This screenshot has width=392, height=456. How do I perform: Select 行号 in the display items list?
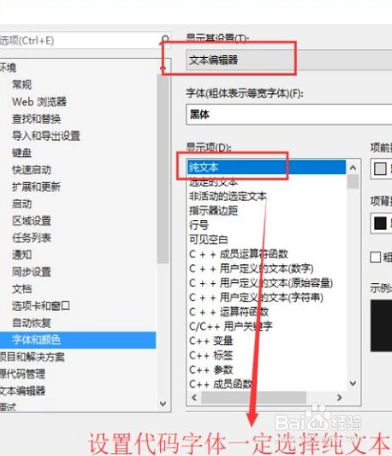click(199, 225)
